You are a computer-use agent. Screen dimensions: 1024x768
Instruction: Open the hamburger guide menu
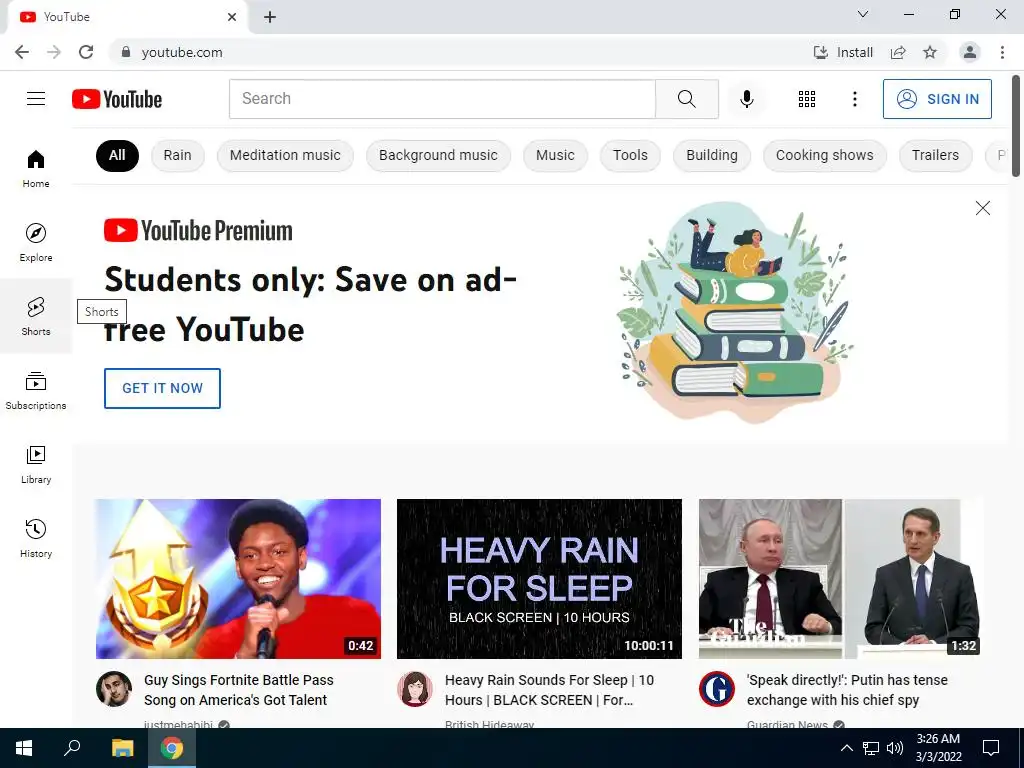(36, 99)
